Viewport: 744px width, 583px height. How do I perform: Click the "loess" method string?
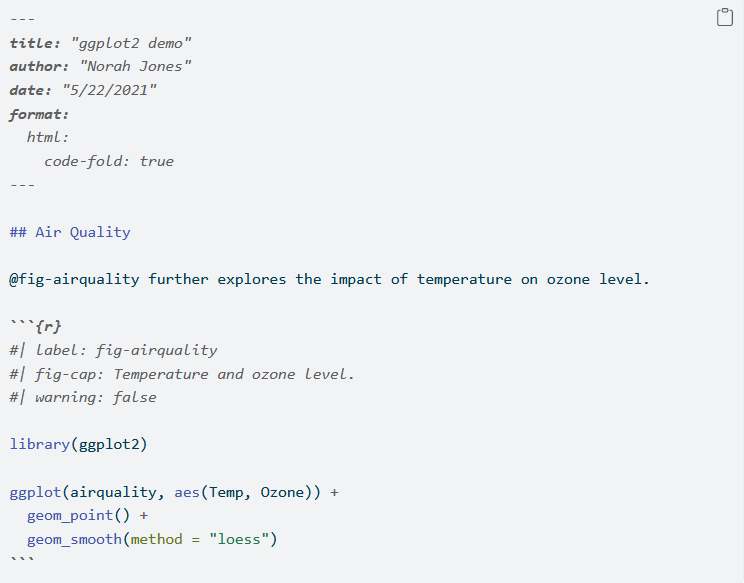pos(239,539)
